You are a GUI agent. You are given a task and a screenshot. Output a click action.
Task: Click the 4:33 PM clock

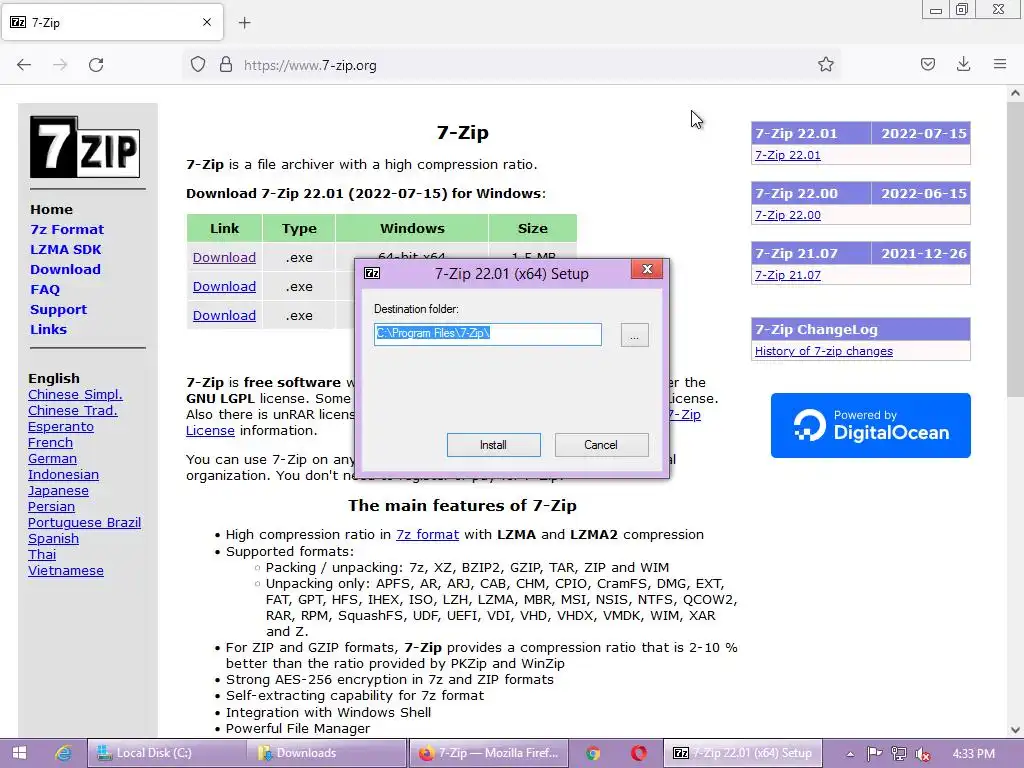coord(973,754)
